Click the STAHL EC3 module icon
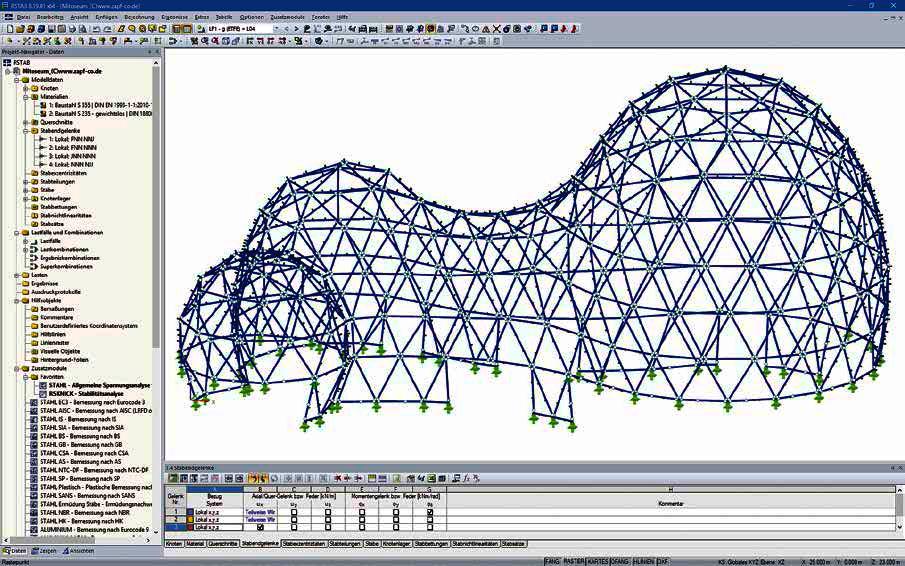This screenshot has width=905, height=566. tap(33, 402)
